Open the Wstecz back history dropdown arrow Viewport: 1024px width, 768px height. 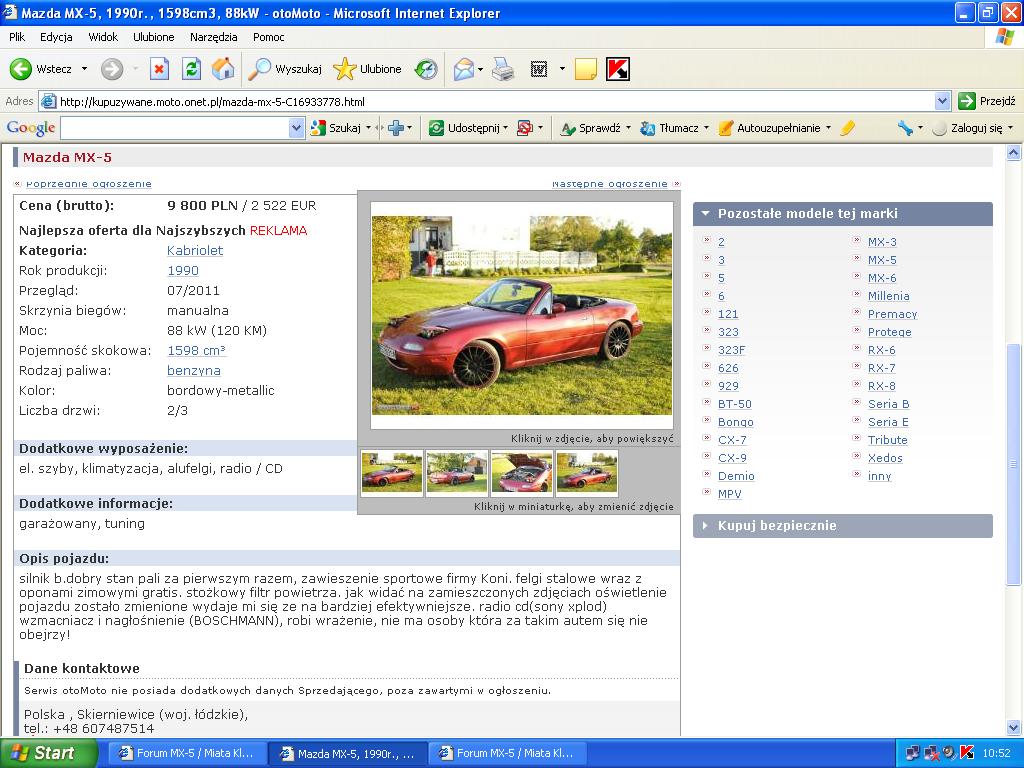click(x=84, y=69)
